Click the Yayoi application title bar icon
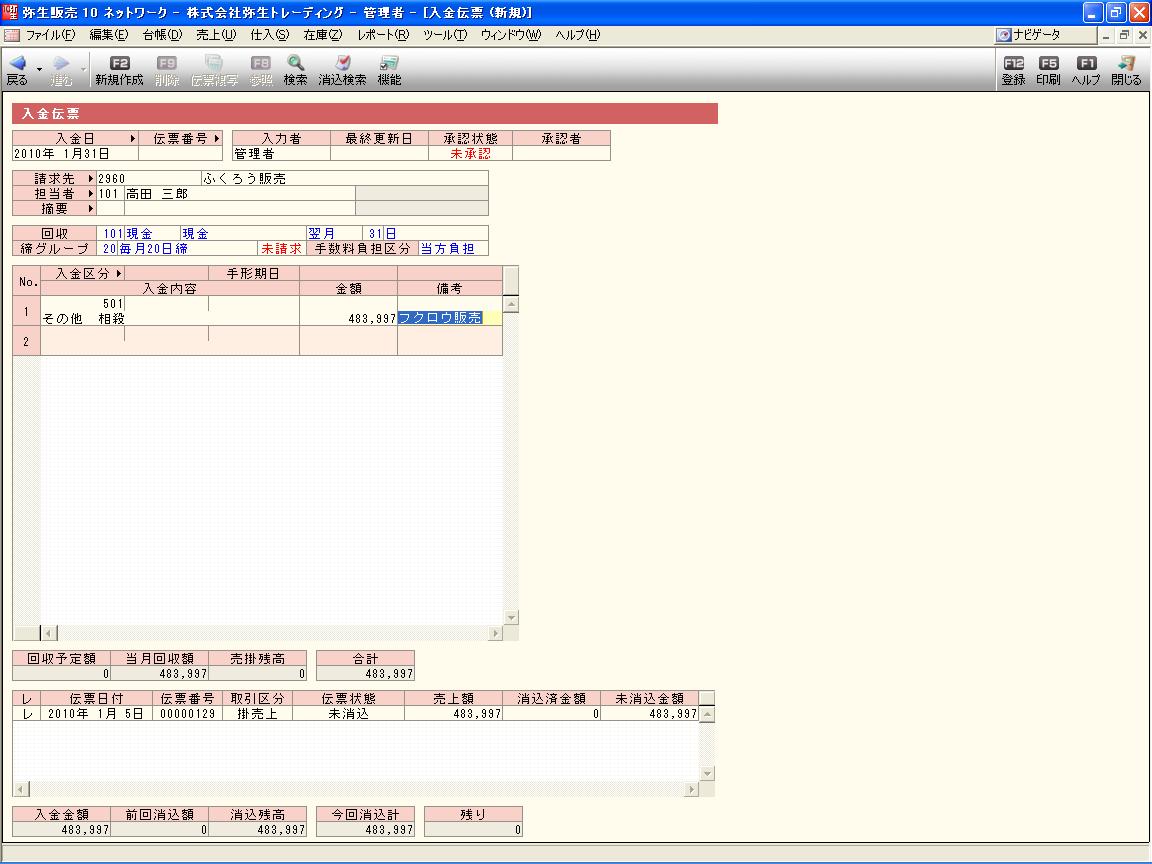This screenshot has height=864, width=1152. [10, 12]
